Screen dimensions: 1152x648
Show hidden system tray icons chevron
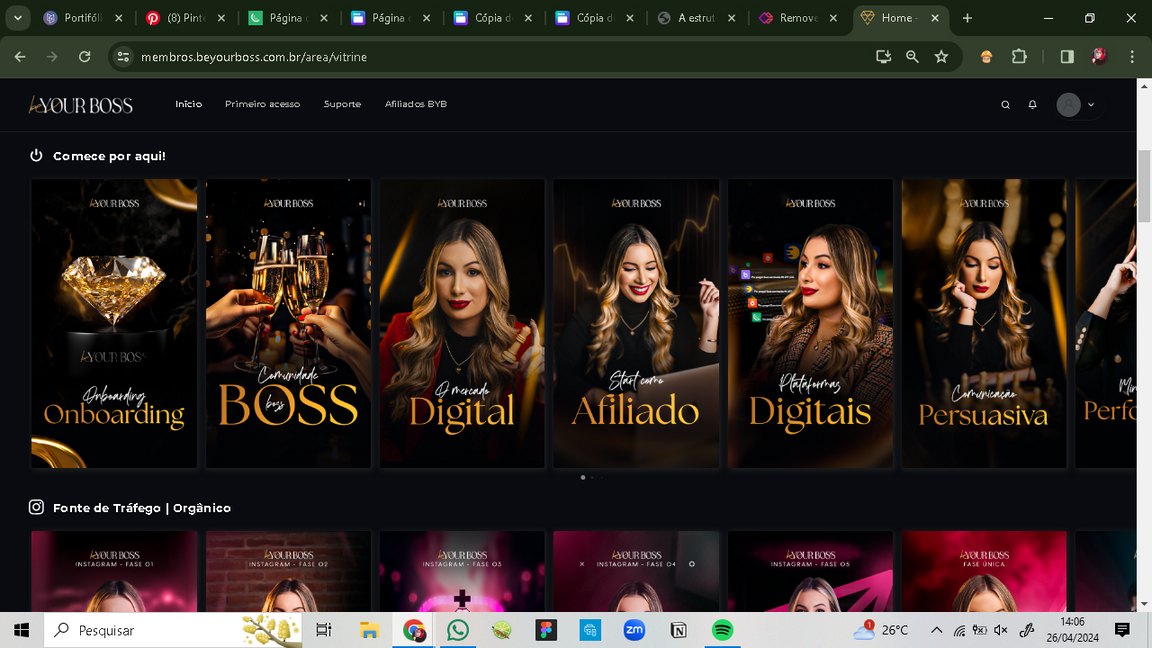tap(936, 630)
